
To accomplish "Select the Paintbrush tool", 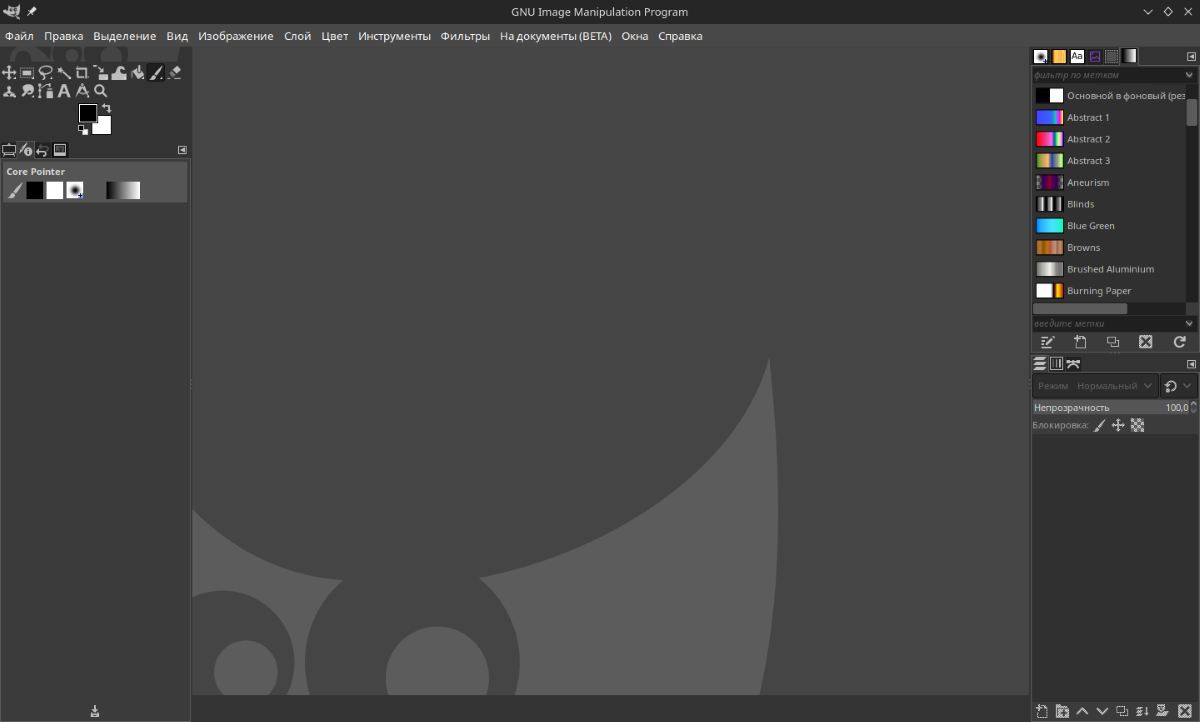I will click(156, 72).
